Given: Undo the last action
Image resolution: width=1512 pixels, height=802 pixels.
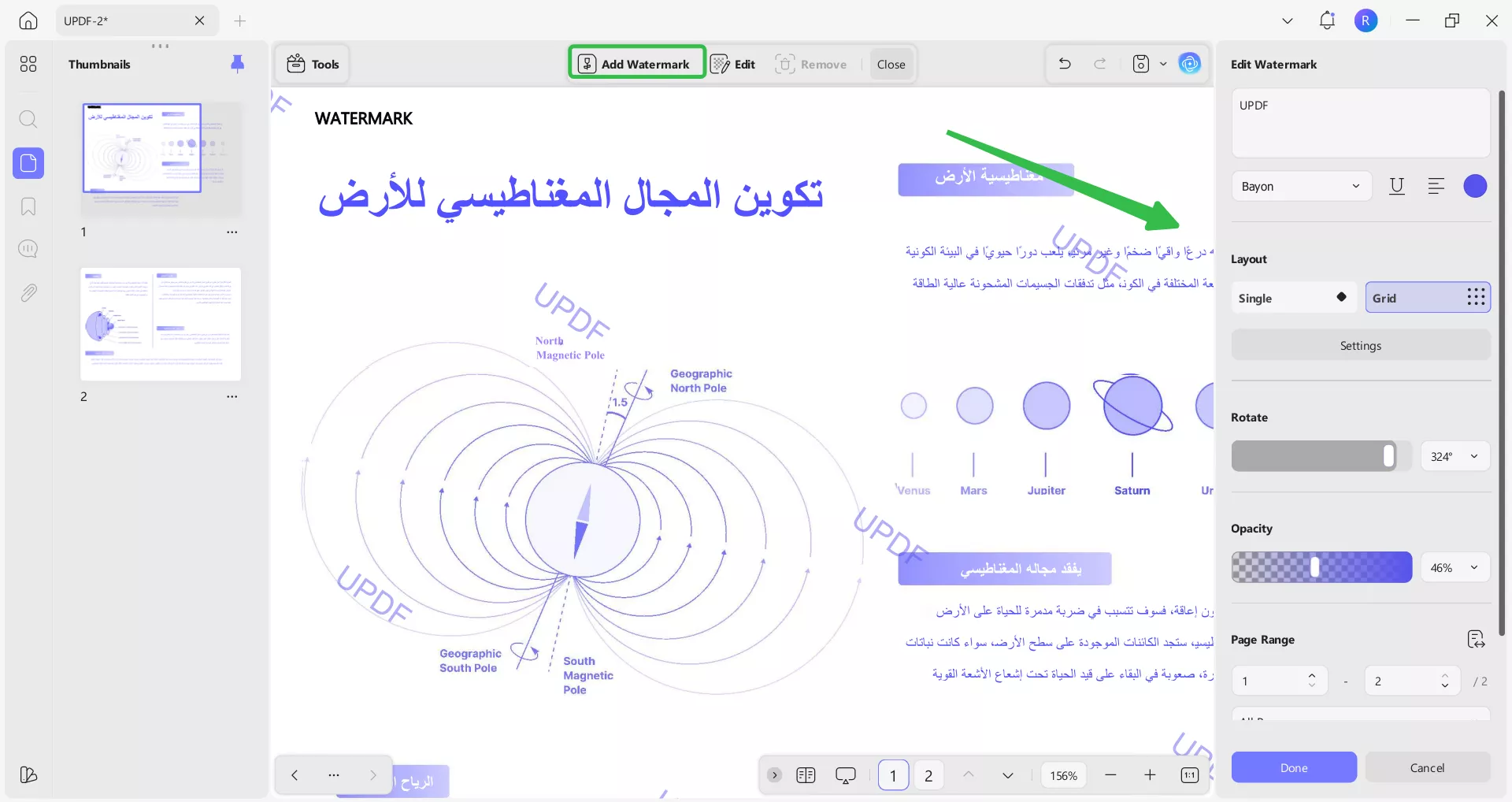Looking at the screenshot, I should click(1065, 64).
